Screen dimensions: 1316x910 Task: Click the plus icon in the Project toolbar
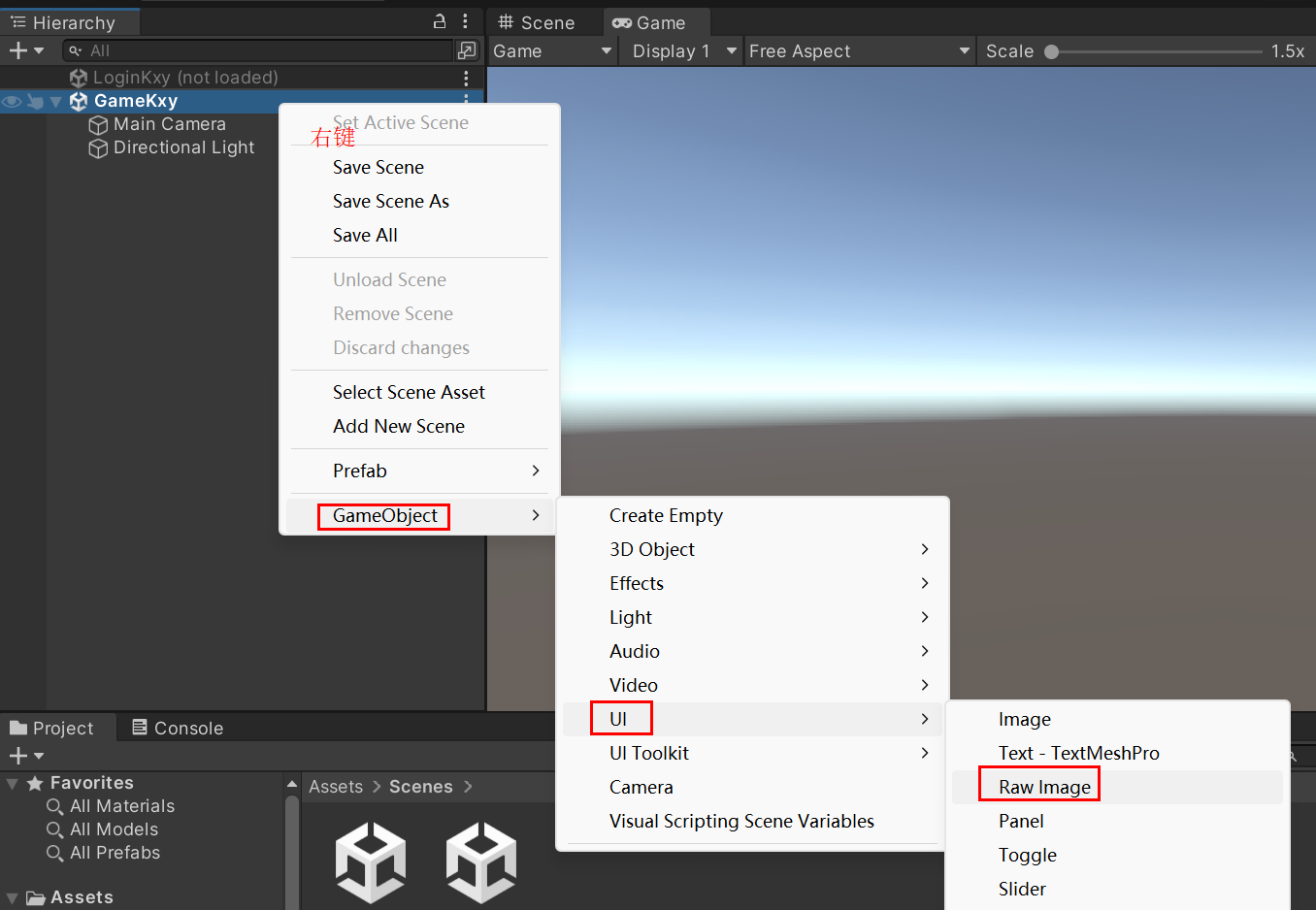17,756
